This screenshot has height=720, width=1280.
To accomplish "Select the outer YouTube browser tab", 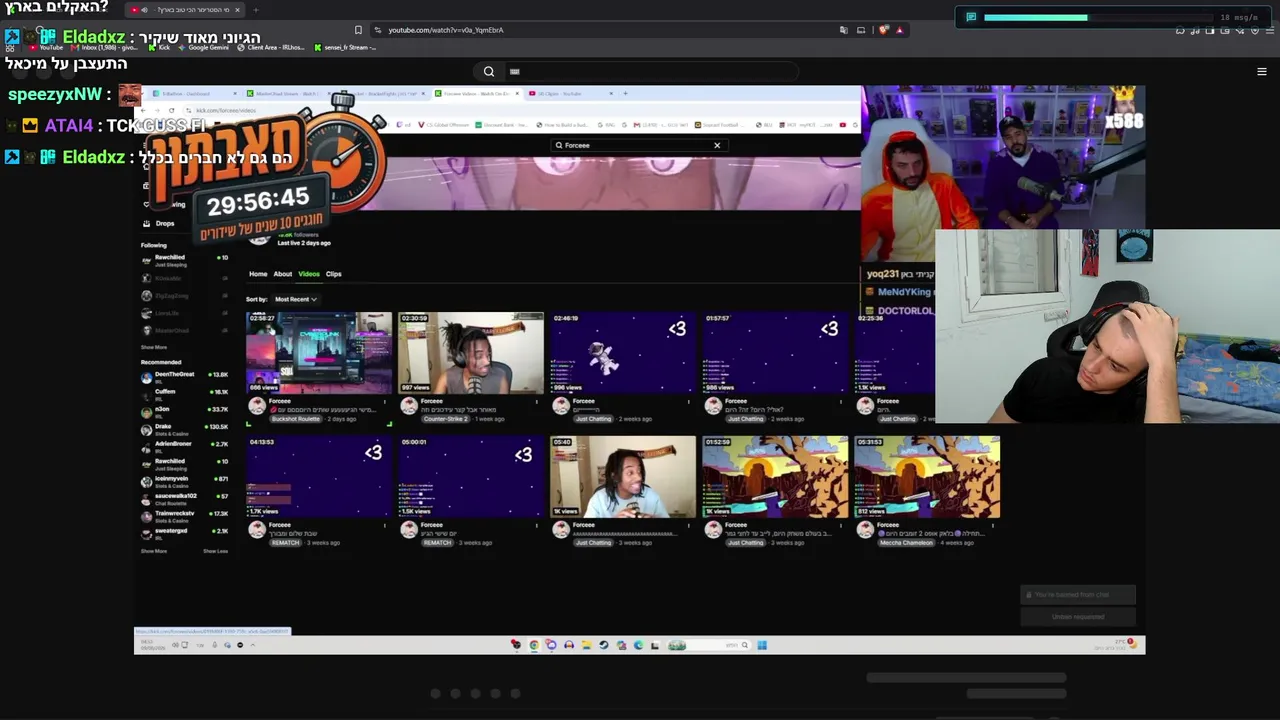I will tap(185, 10).
